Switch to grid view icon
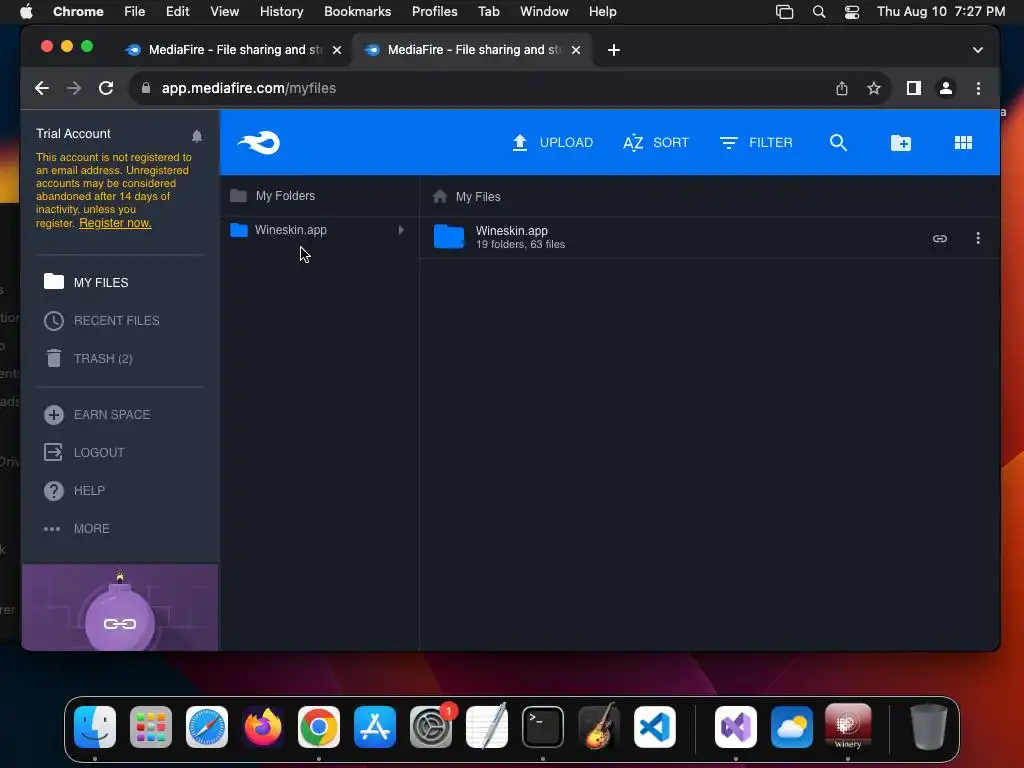 point(963,142)
